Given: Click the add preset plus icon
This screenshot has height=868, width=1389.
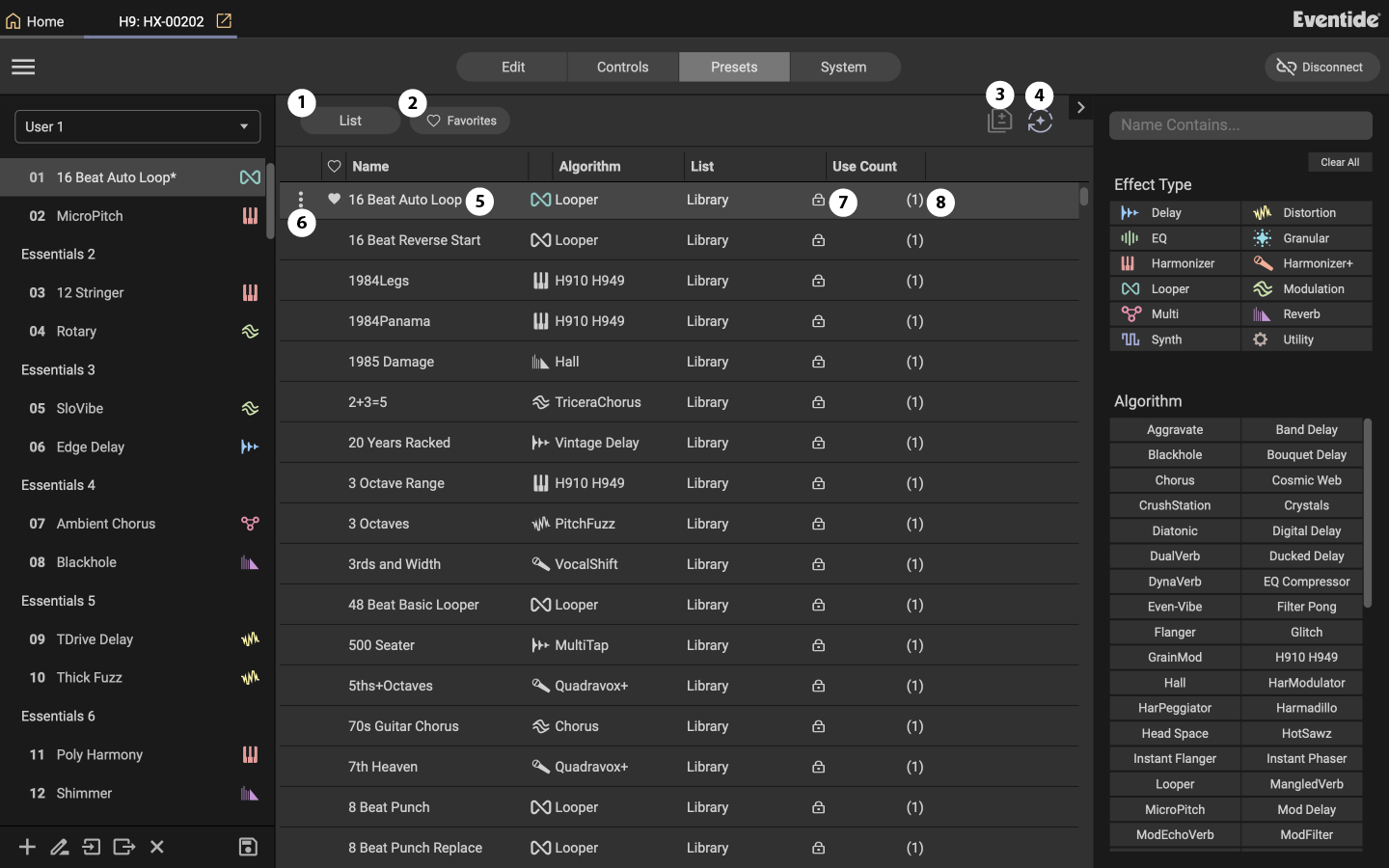Looking at the screenshot, I should tap(27, 847).
